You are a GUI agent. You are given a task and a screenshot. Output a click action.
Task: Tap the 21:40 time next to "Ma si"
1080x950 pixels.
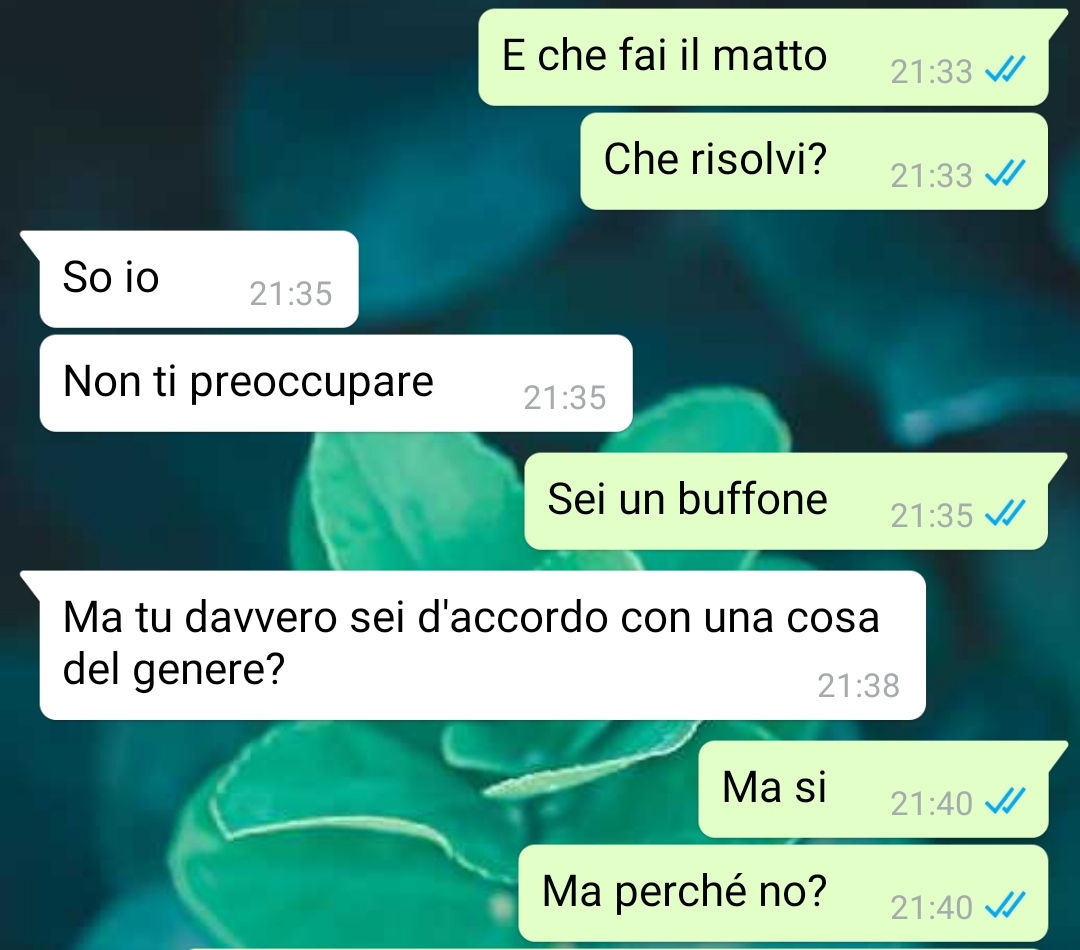[931, 803]
